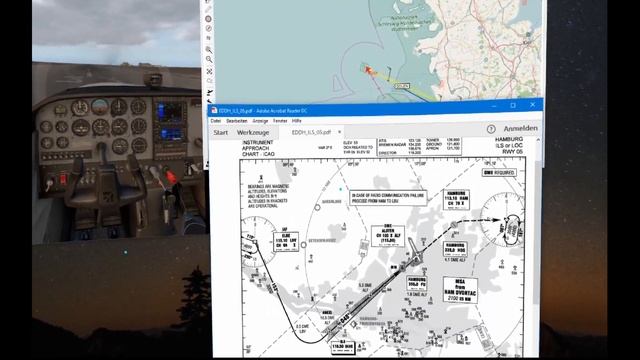Click the GPS screen in cockpit panel

pos(170,111)
